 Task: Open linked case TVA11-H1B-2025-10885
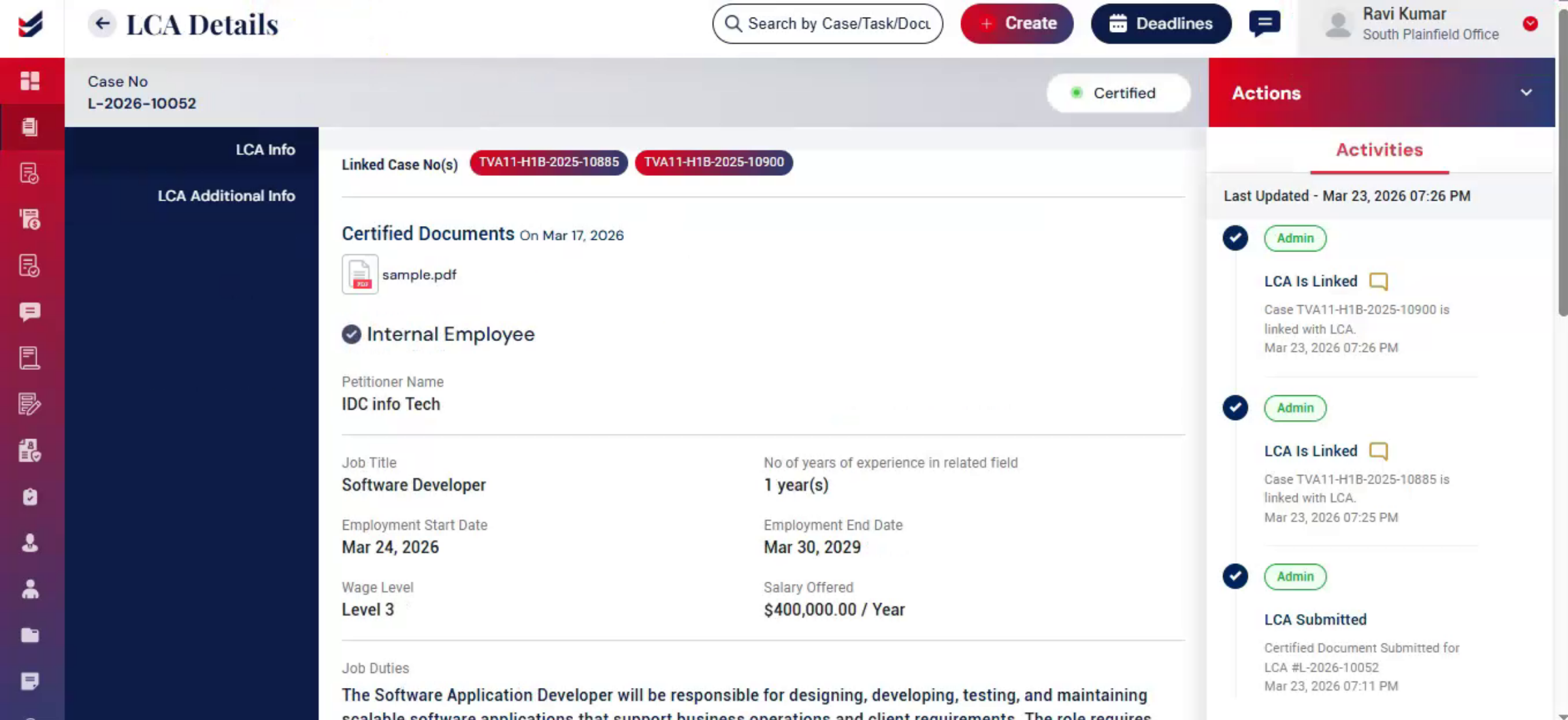(549, 162)
